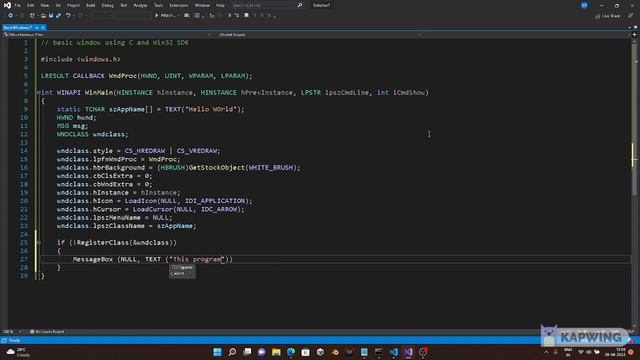Image resolution: width=640 pixels, height=360 pixels.
Task: Open Microsoft Edge from taskbar
Action: (x=291, y=352)
